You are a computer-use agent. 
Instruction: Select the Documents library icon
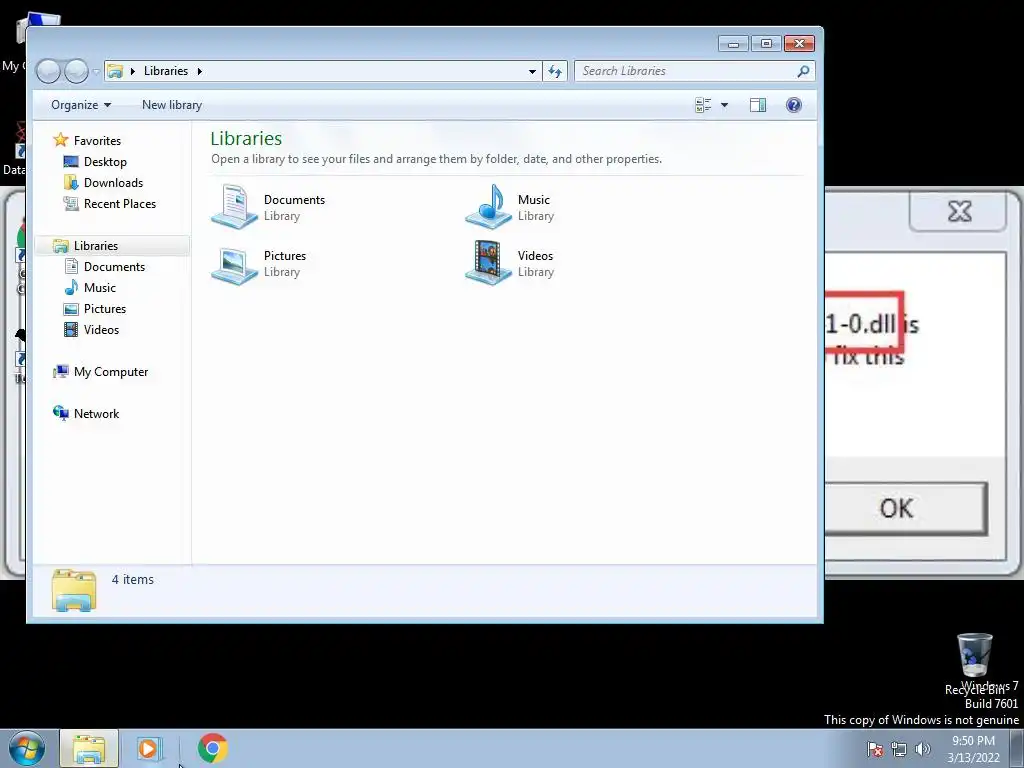(234, 207)
